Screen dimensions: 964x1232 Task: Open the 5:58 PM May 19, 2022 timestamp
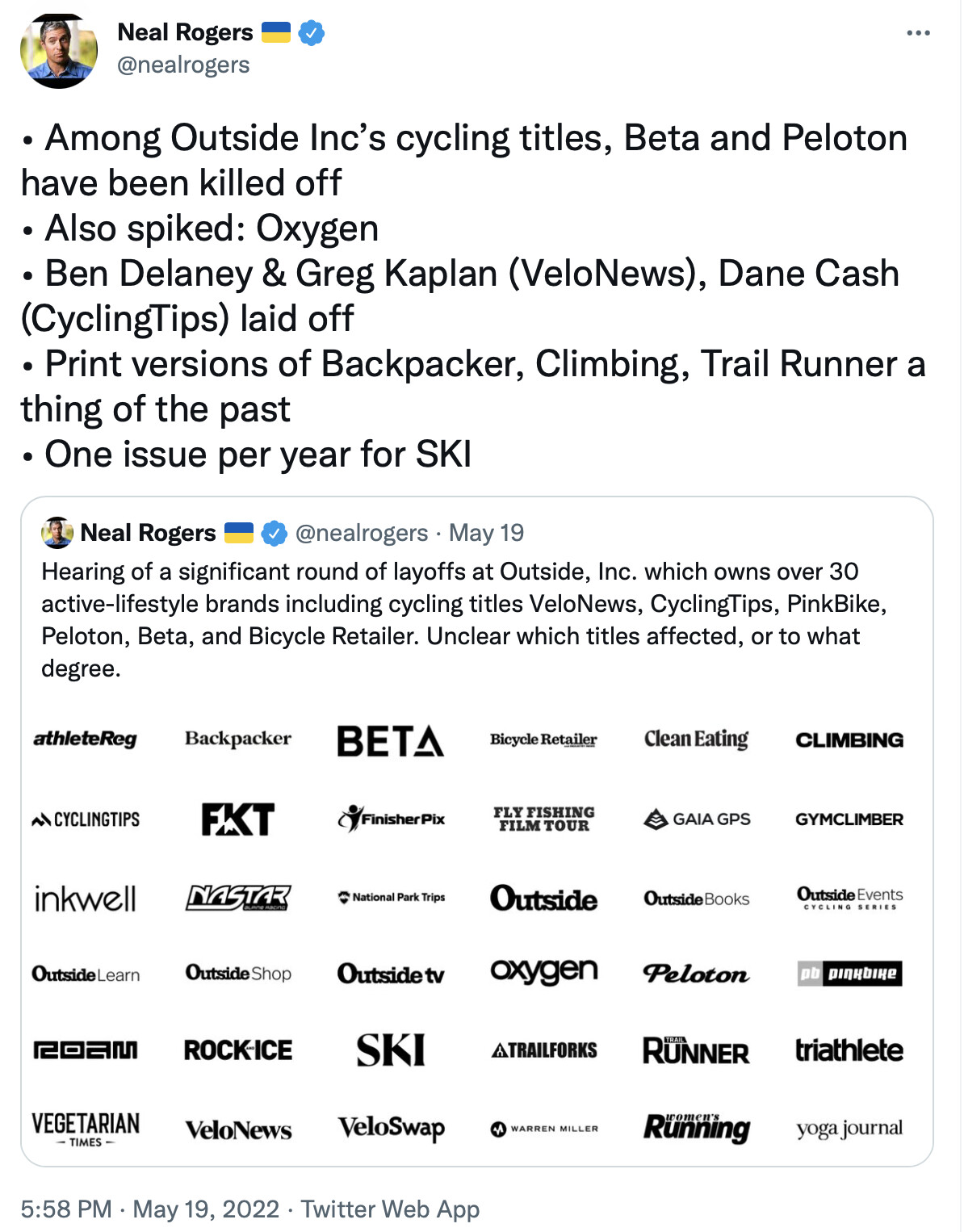tap(150, 1209)
